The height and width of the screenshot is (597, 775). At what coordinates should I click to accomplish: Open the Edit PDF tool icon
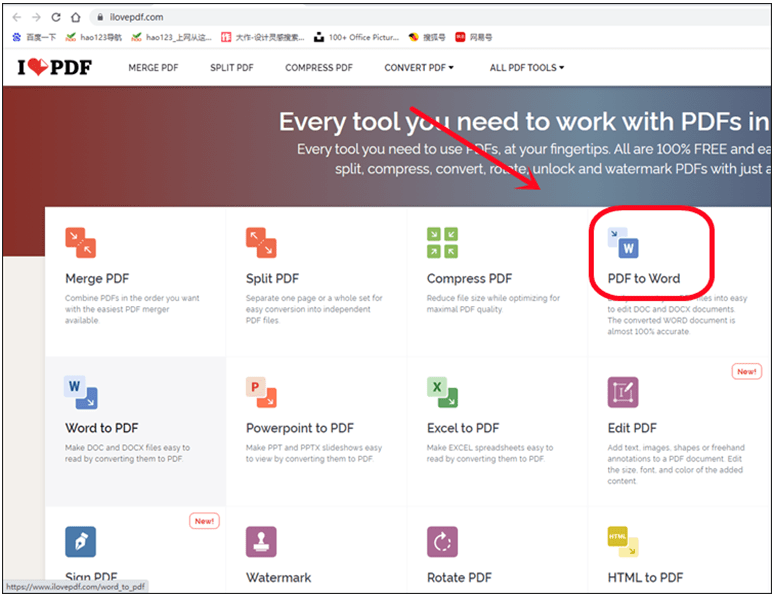pyautogui.click(x=623, y=392)
